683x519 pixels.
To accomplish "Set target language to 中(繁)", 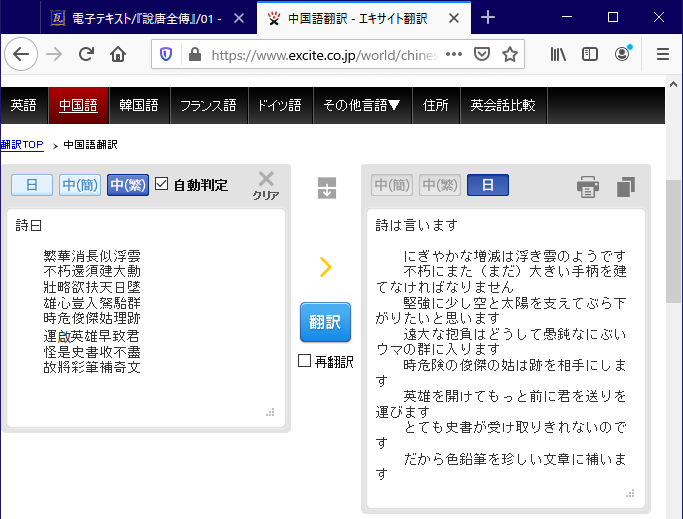I will point(440,185).
